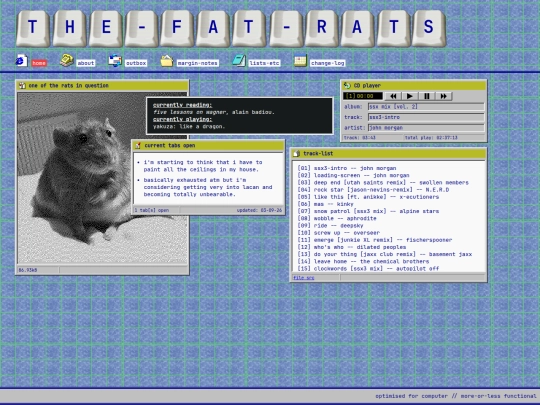Select track 04 rock star jason-nevins-remix
This screenshot has width=540, height=405.
pyautogui.click(x=373, y=190)
